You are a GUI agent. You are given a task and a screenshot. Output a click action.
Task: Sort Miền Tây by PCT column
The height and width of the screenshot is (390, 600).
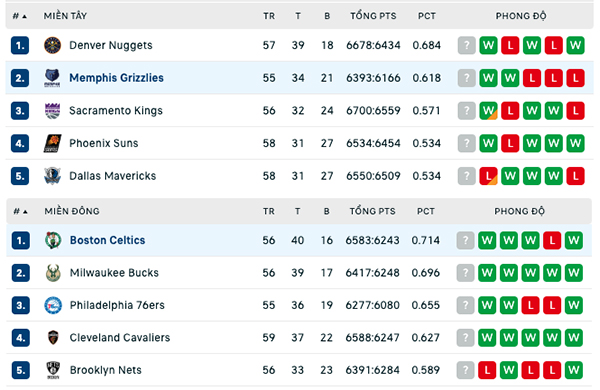(x=427, y=16)
